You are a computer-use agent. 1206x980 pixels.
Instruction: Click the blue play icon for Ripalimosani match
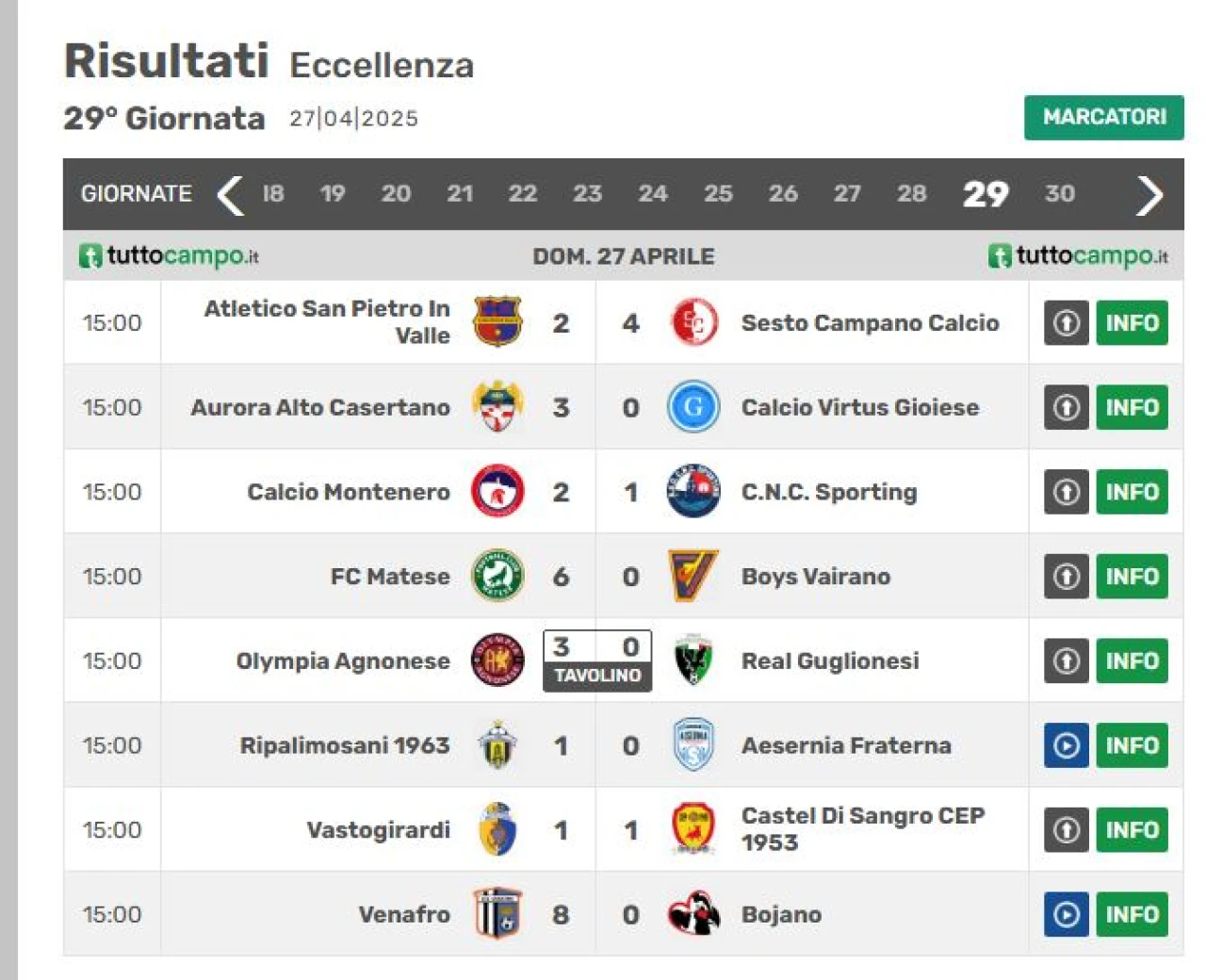coord(1067,745)
